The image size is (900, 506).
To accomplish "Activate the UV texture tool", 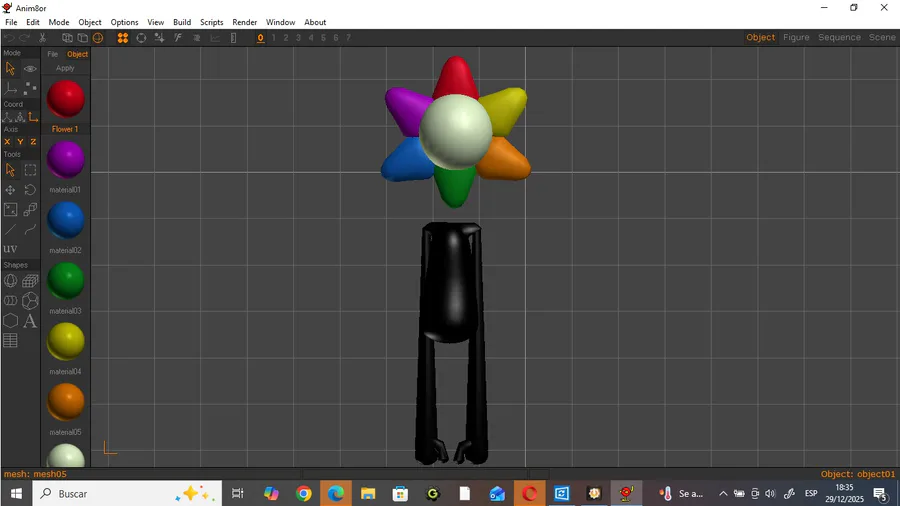I will (10, 249).
